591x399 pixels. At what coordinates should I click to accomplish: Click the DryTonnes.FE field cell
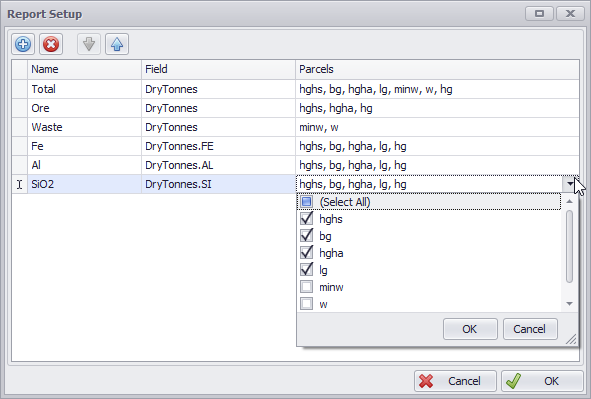click(218, 146)
